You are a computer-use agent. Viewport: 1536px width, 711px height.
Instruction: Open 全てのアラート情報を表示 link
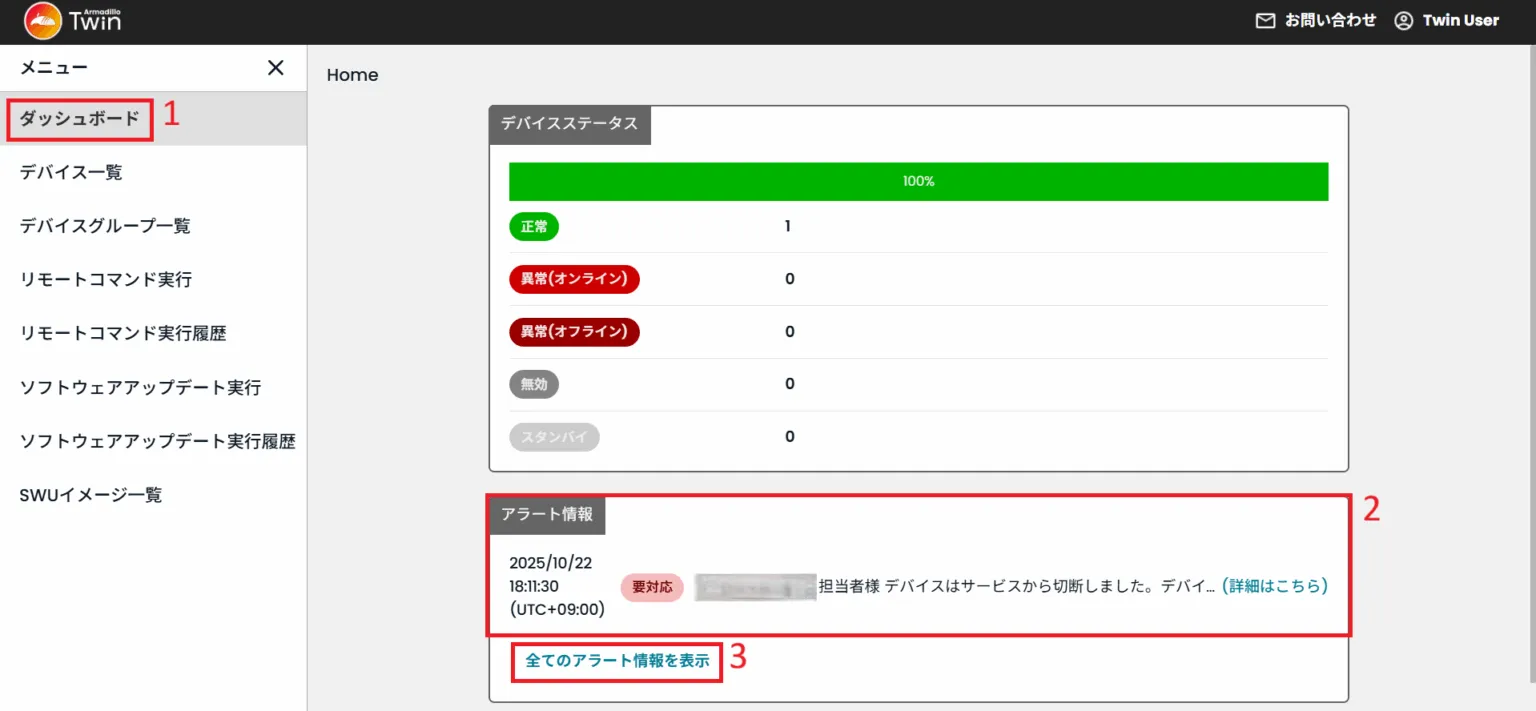(616, 661)
